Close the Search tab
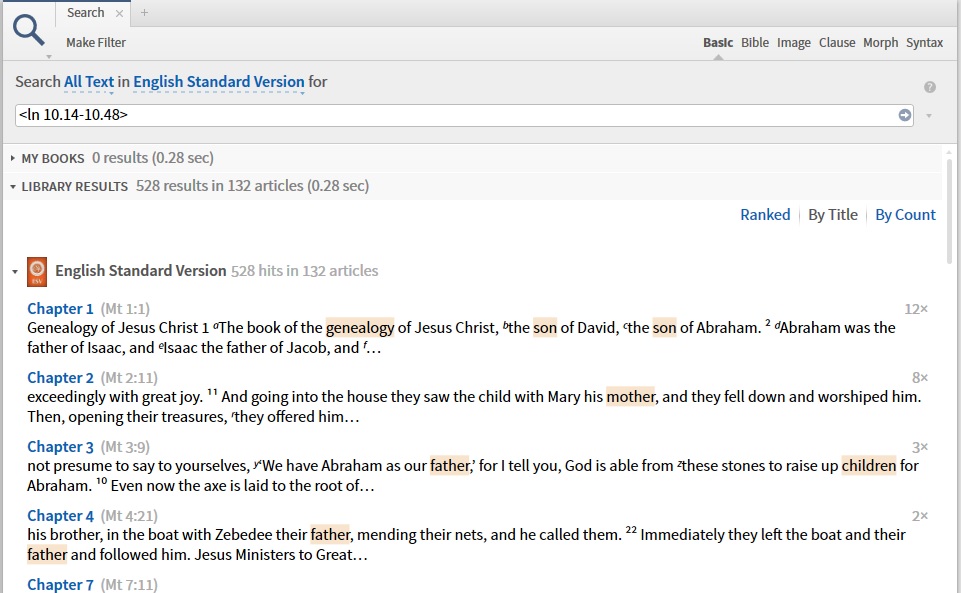The height and width of the screenshot is (593, 961). 120,13
